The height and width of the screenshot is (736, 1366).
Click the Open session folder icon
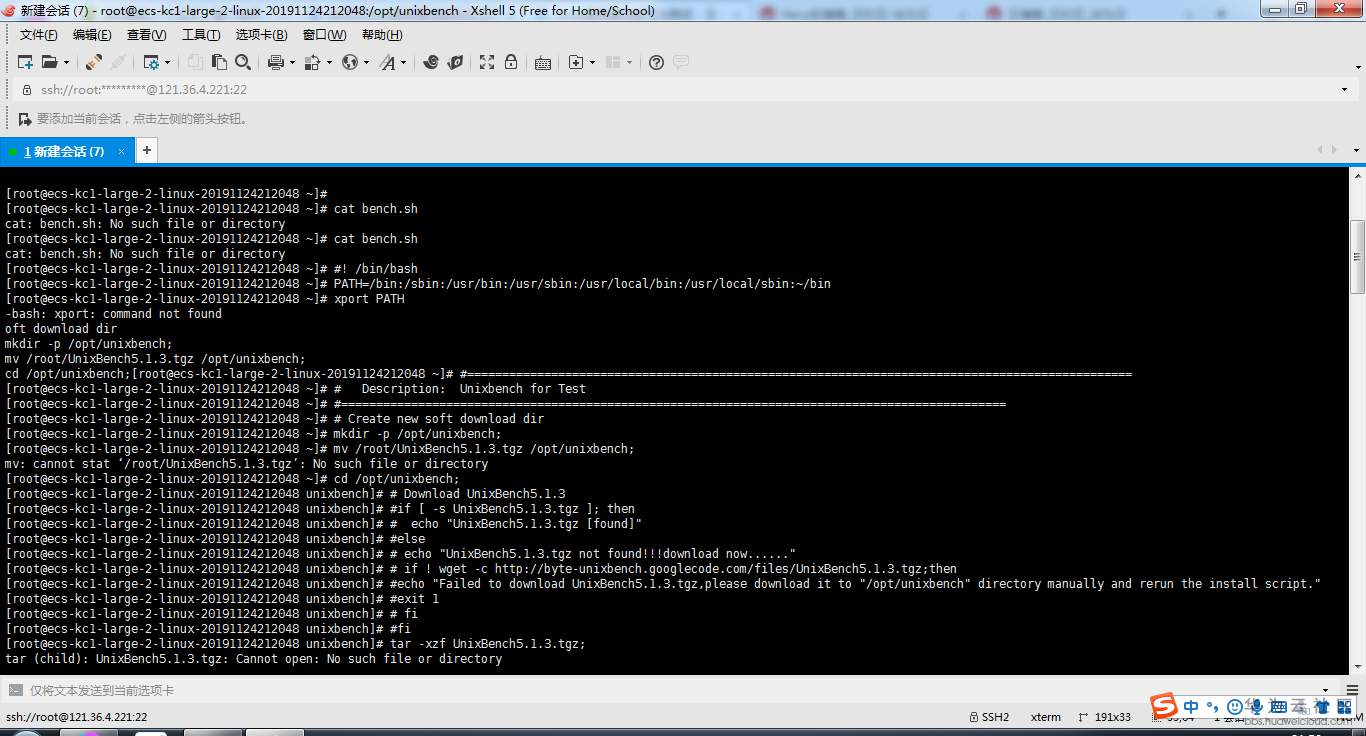[x=49, y=62]
